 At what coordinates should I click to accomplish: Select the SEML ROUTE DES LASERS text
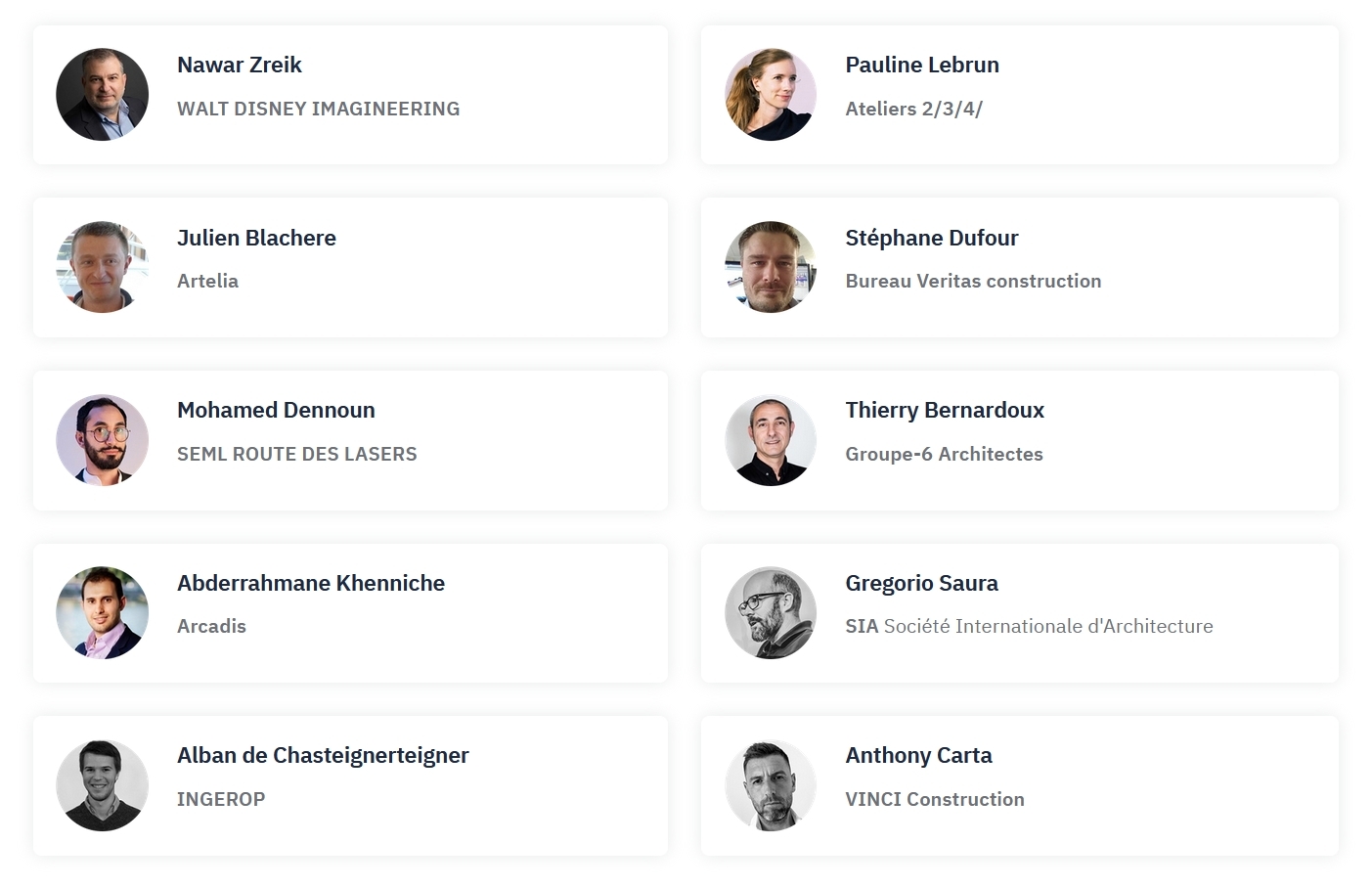tap(296, 454)
